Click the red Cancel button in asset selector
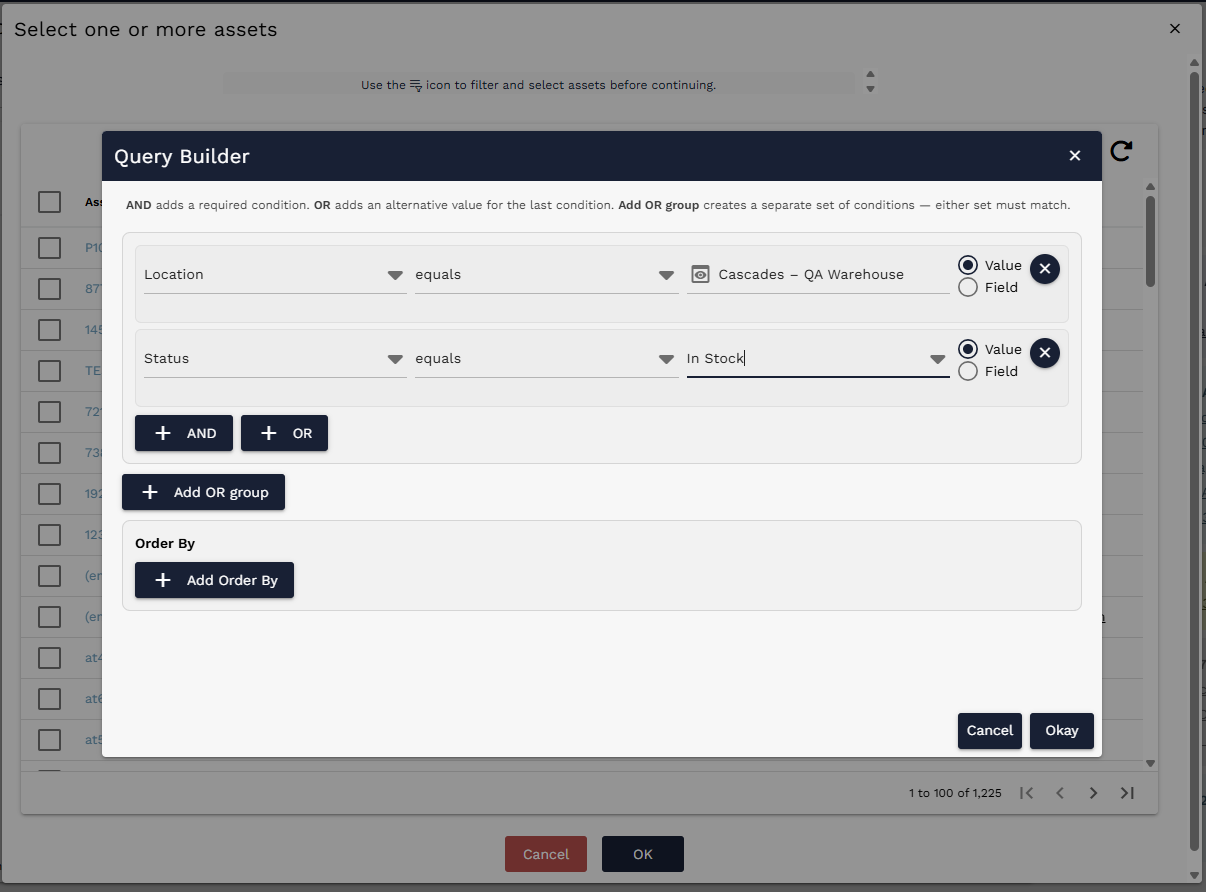The image size is (1206, 892). (546, 854)
